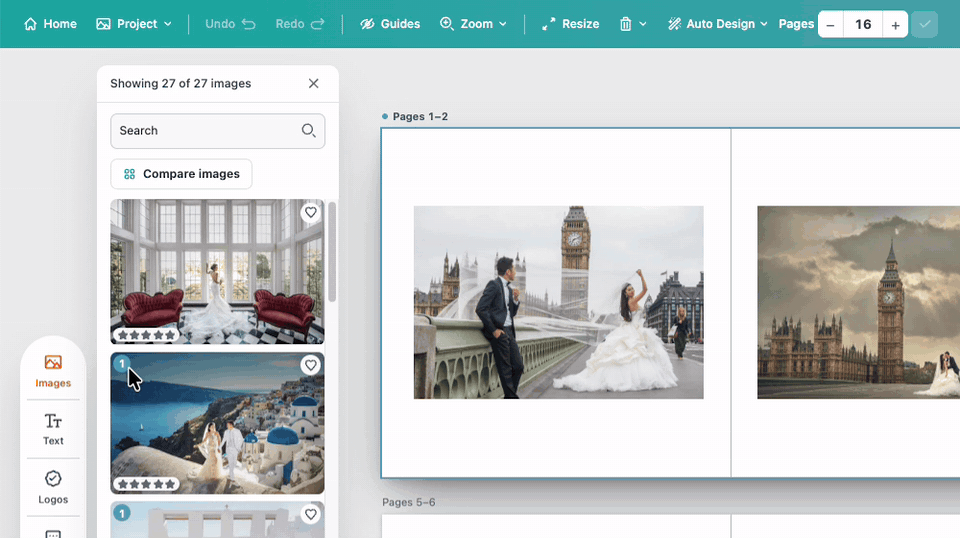
Task: Go to Home
Action: 50,24
